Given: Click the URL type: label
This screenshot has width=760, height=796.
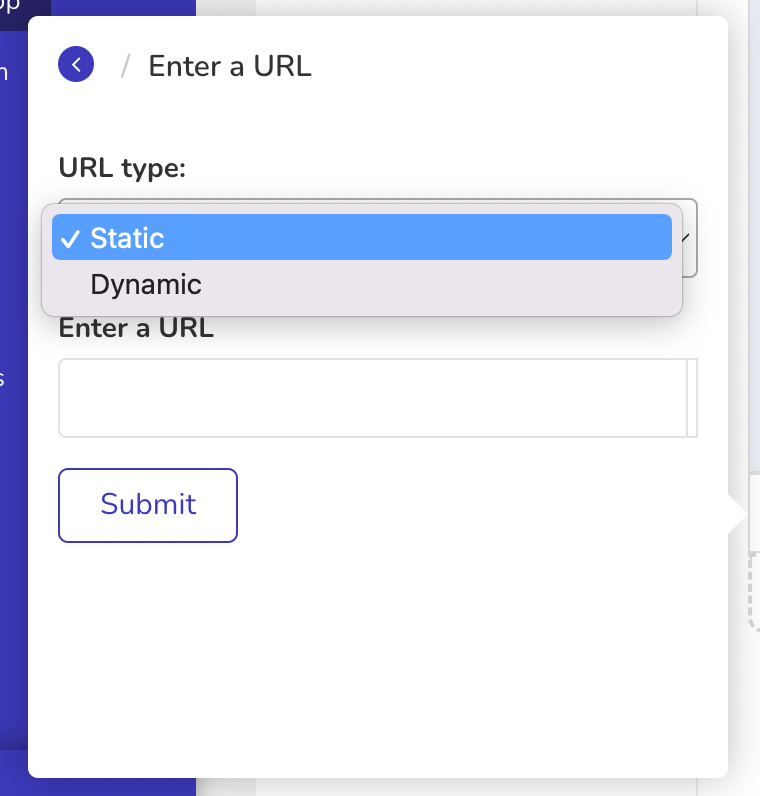Looking at the screenshot, I should (122, 168).
